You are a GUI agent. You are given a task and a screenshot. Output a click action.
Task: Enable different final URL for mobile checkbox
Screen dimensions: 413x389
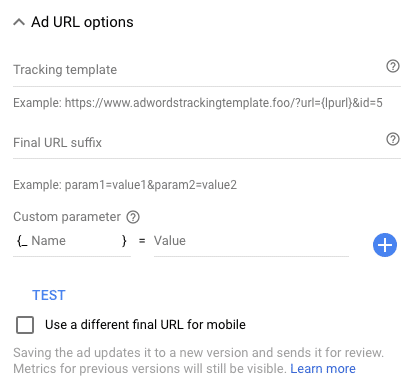(25, 325)
